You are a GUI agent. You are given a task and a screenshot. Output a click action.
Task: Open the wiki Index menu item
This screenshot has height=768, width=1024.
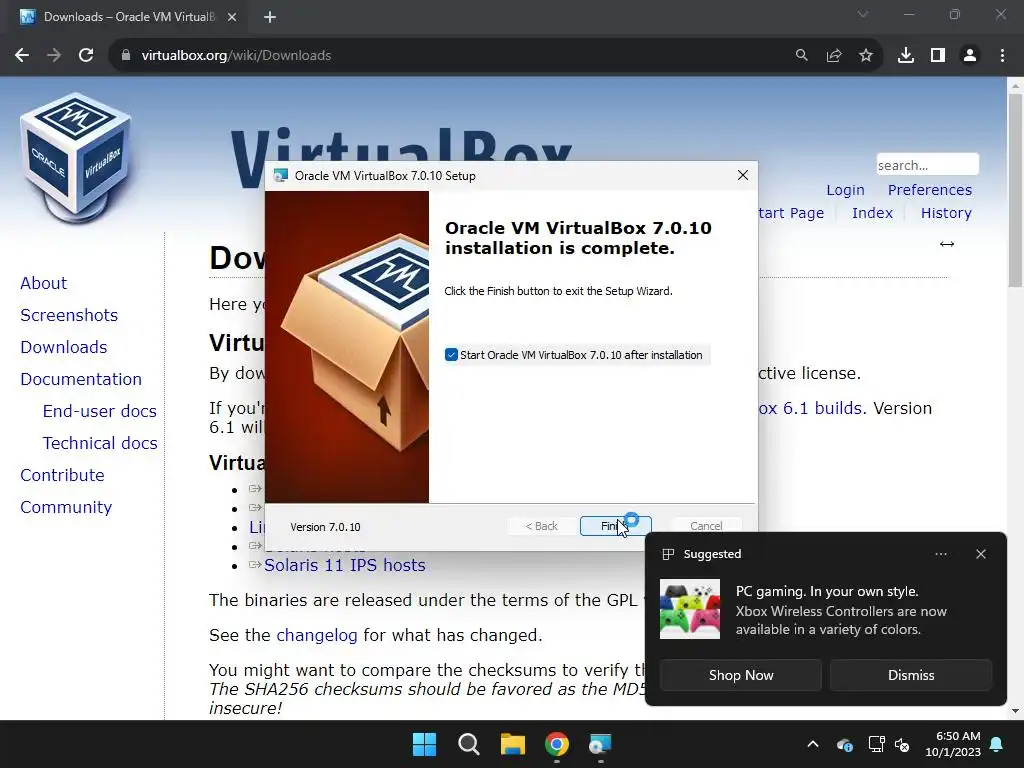(x=872, y=213)
